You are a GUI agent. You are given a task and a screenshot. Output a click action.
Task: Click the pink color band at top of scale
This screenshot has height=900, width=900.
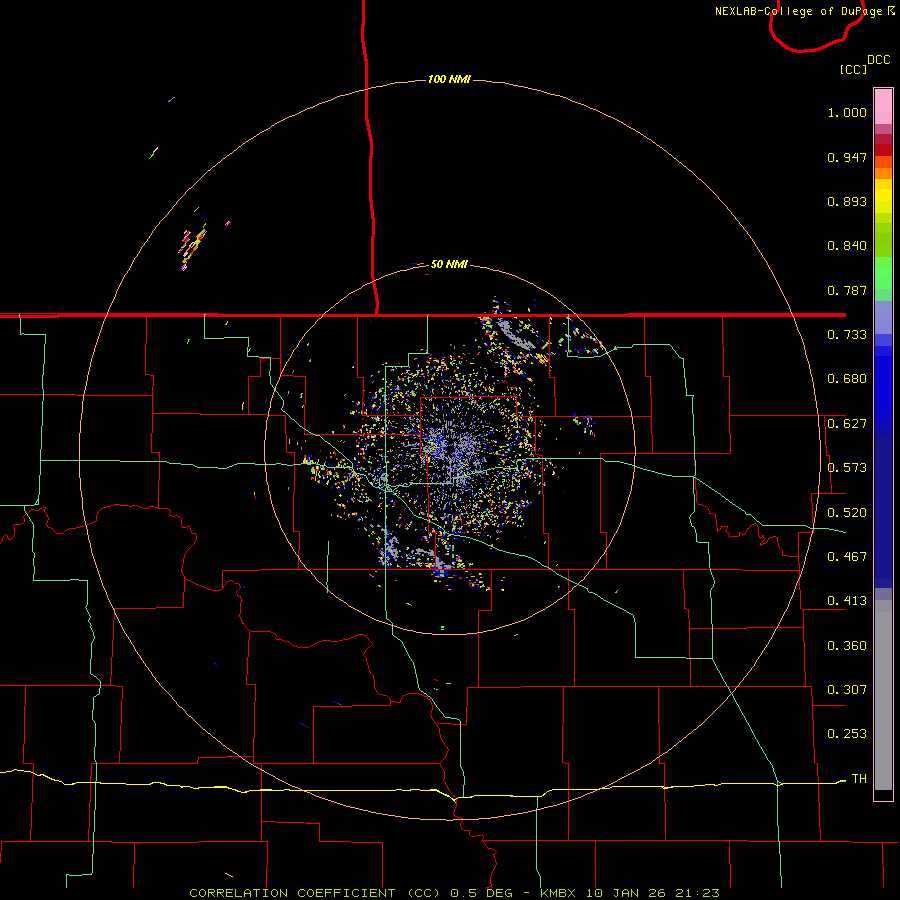[x=883, y=107]
